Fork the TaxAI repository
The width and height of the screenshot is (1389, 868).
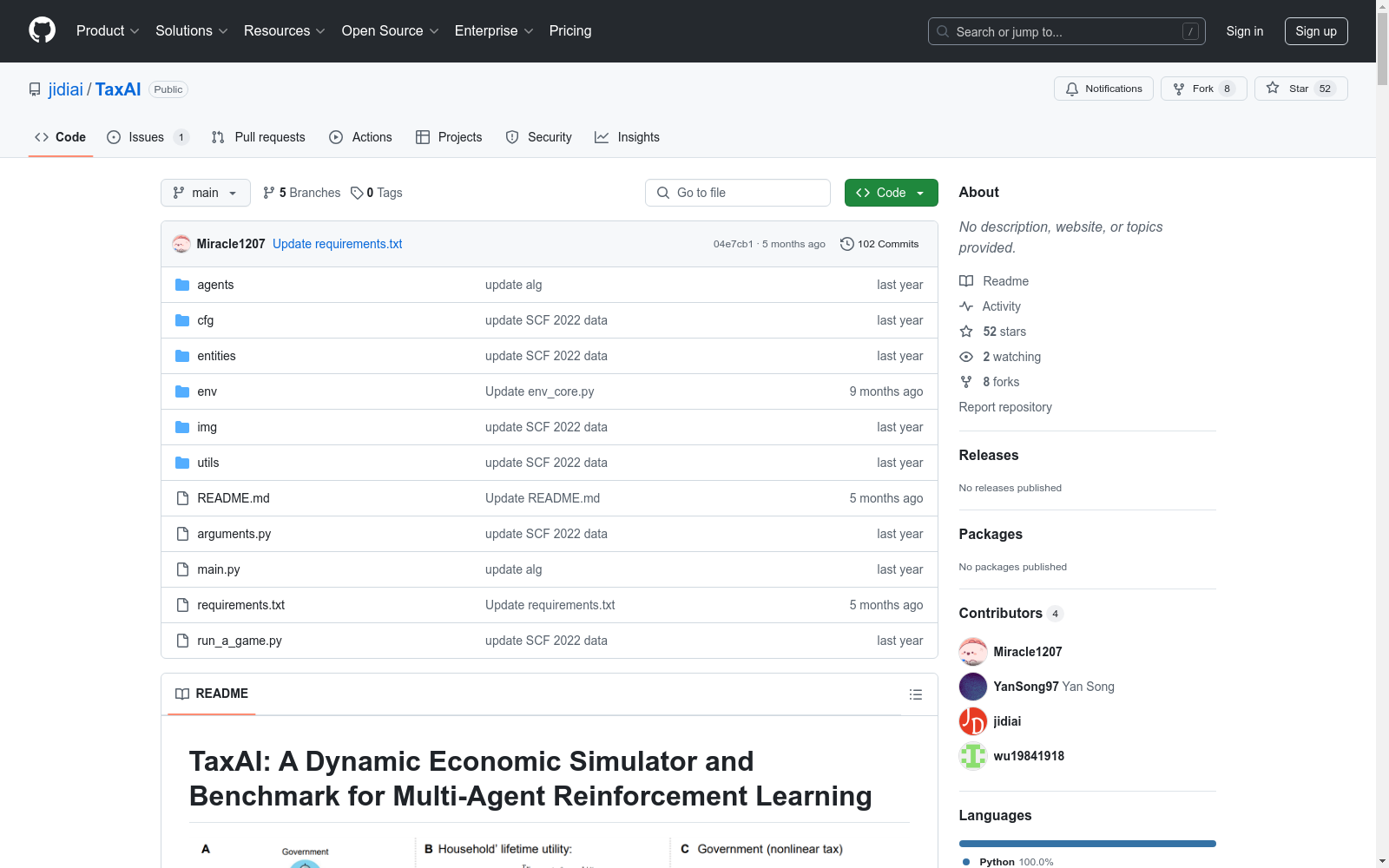click(x=1203, y=89)
